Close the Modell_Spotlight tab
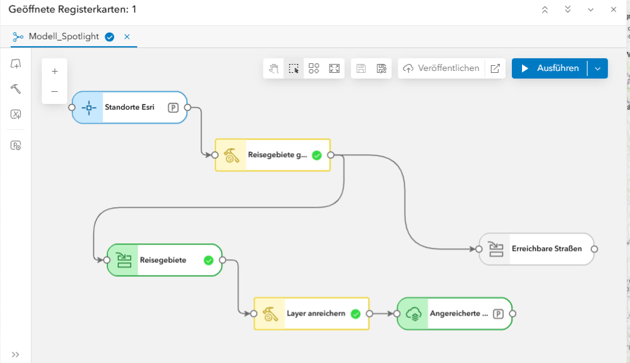This screenshot has width=630, height=363. 127,37
